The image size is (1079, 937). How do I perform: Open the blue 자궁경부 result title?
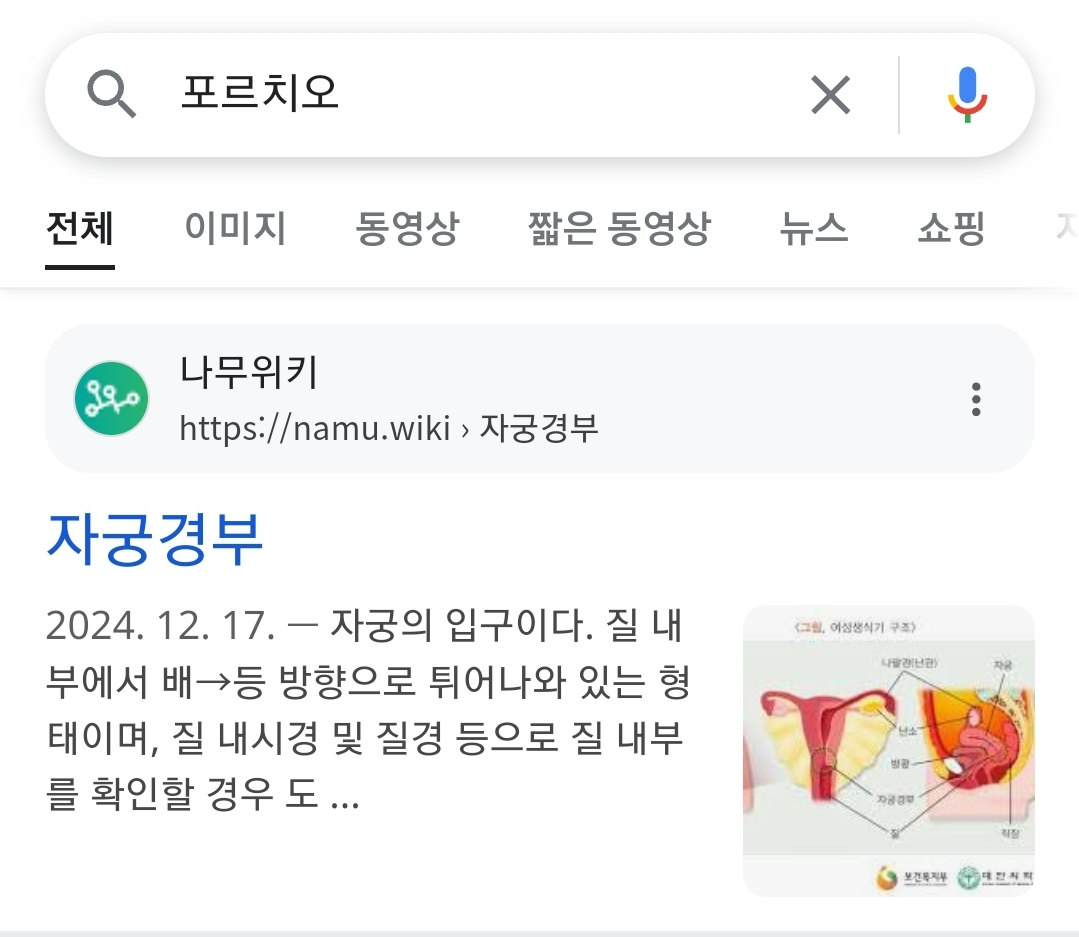155,538
